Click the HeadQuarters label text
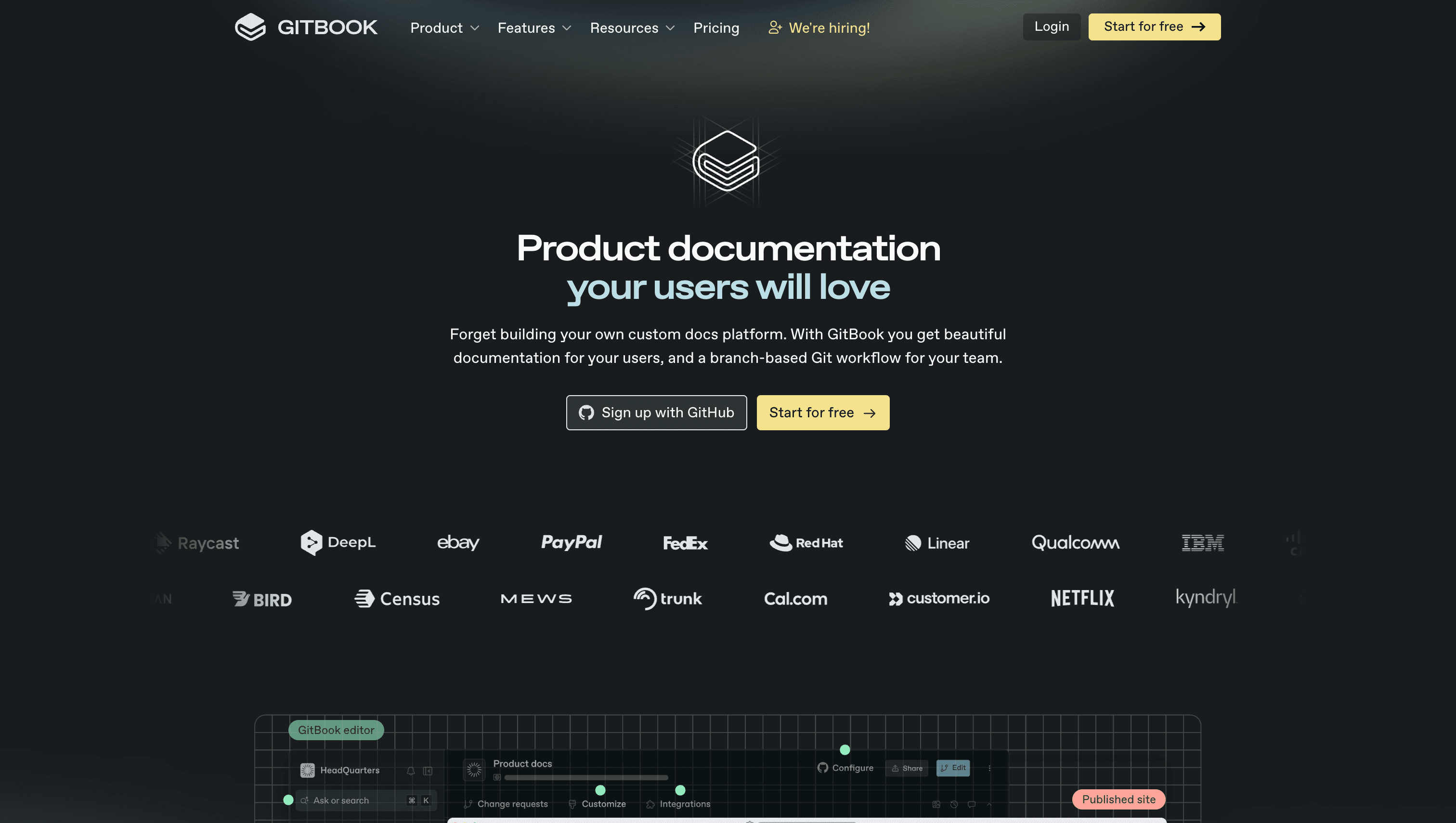1456x823 pixels. tap(350, 771)
